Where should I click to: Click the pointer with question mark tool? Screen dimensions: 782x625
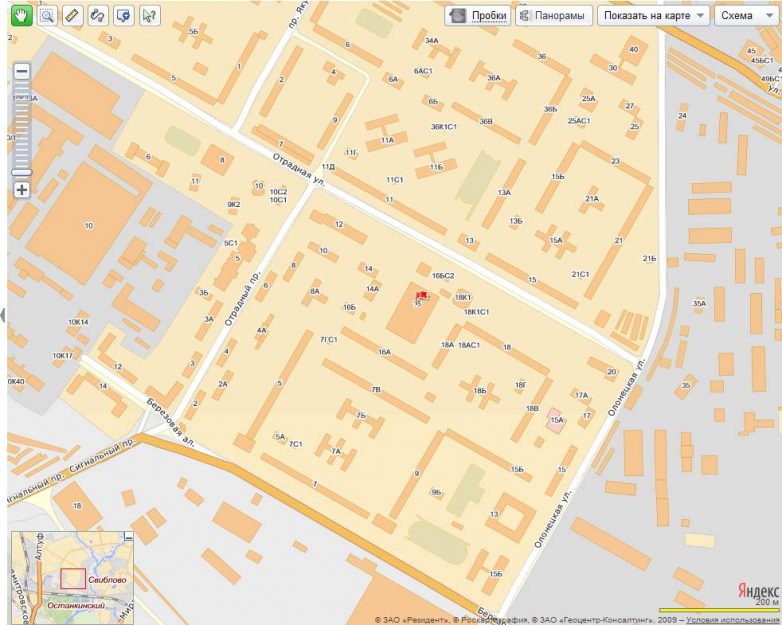point(149,15)
